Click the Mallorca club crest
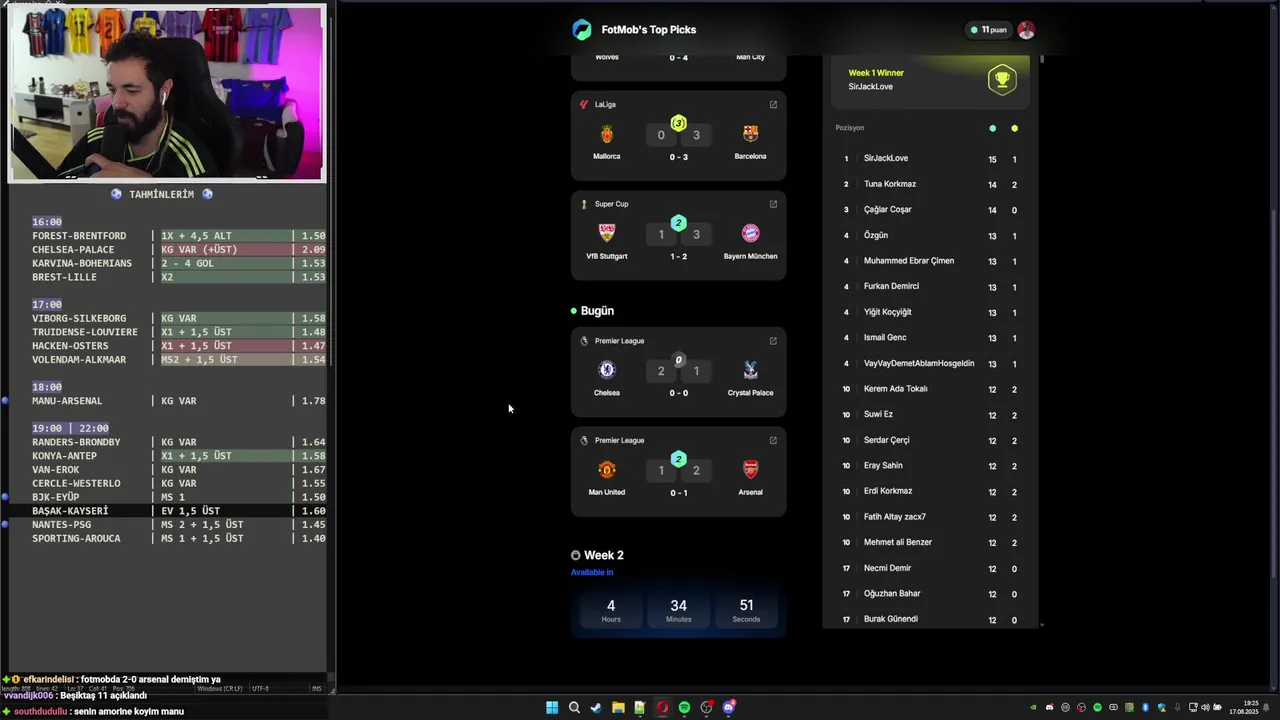Image resolution: width=1280 pixels, height=720 pixels. coord(607,134)
